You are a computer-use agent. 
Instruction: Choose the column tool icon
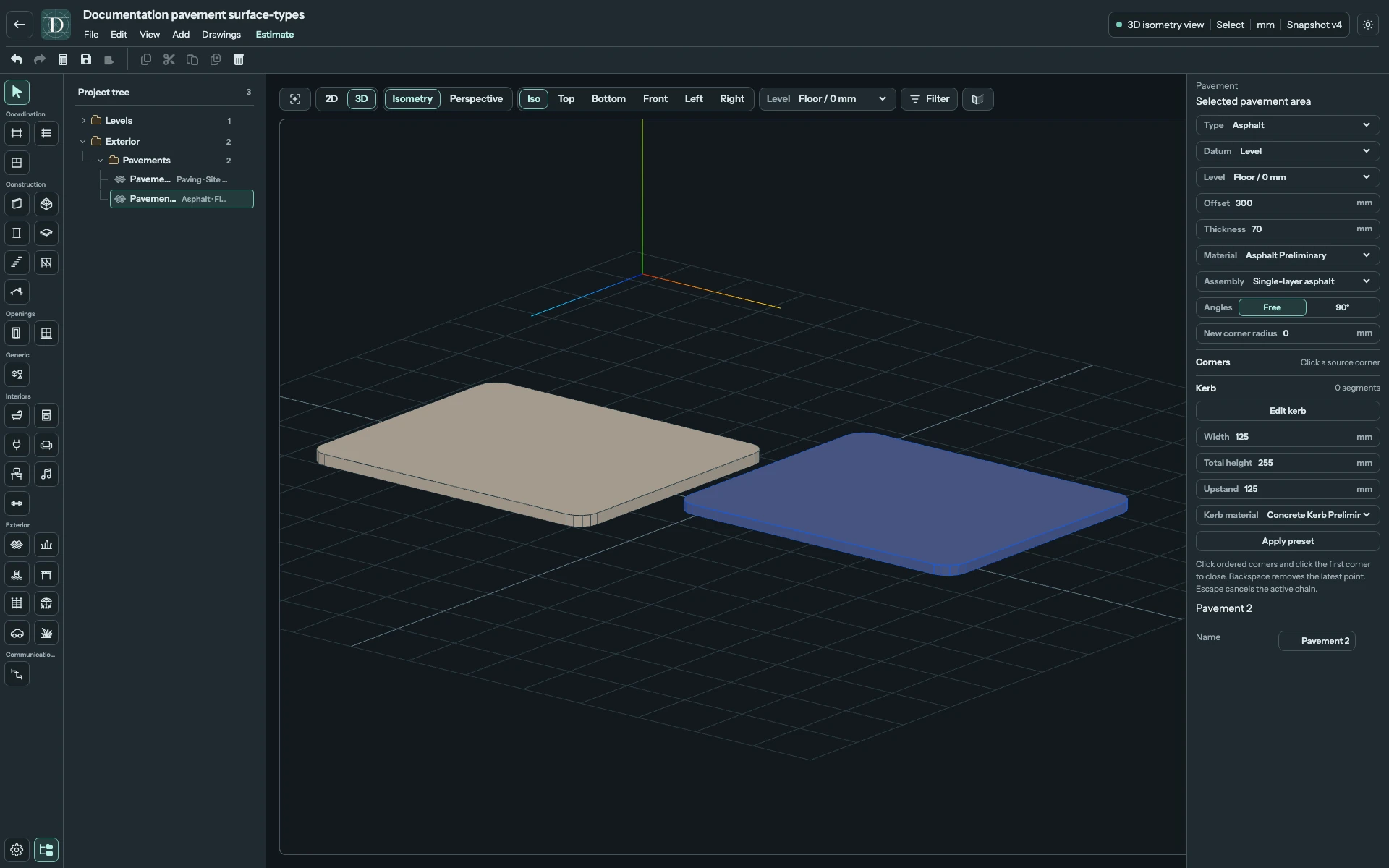coord(17,233)
